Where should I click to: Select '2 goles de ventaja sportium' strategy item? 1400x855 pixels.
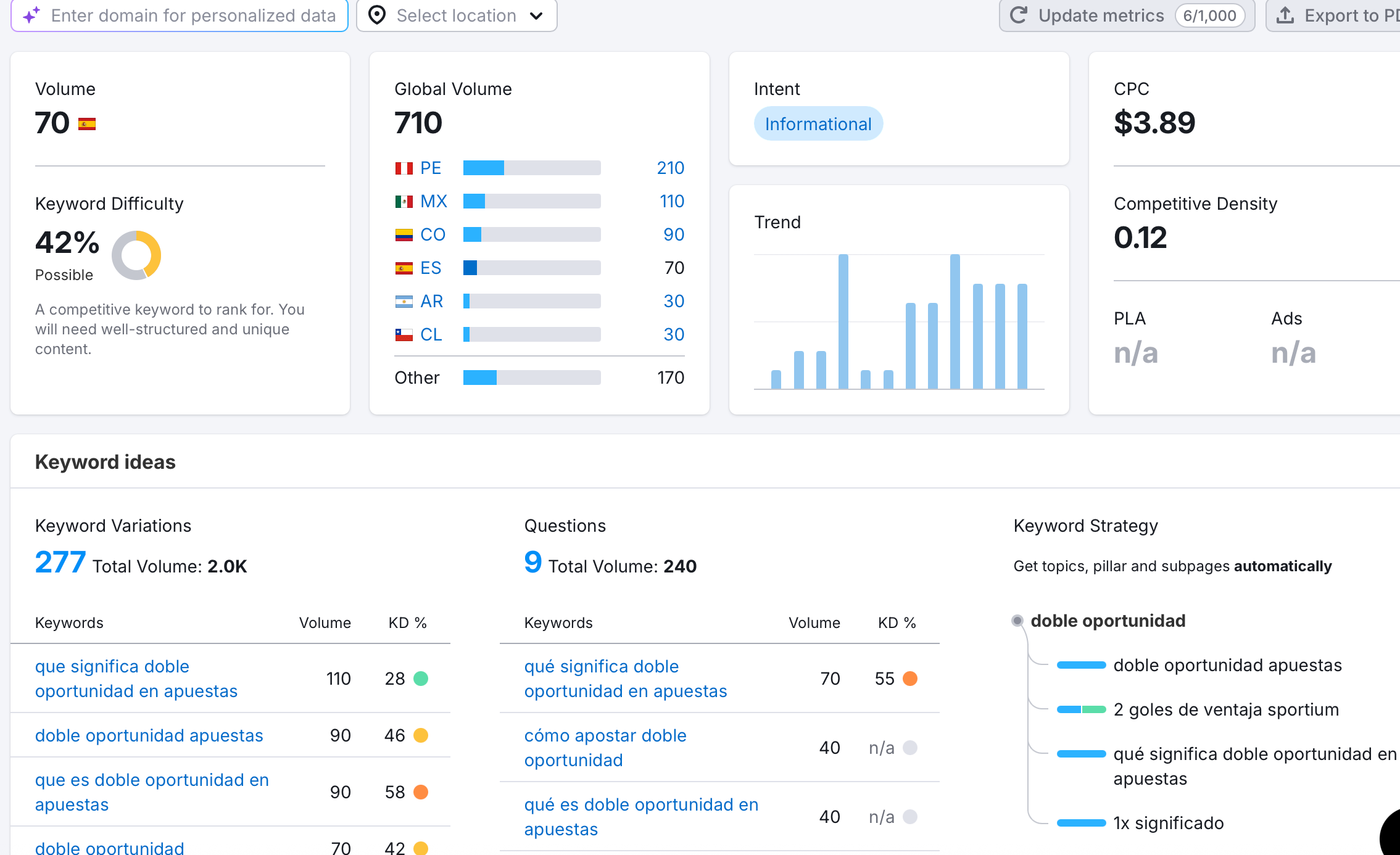click(x=1225, y=709)
